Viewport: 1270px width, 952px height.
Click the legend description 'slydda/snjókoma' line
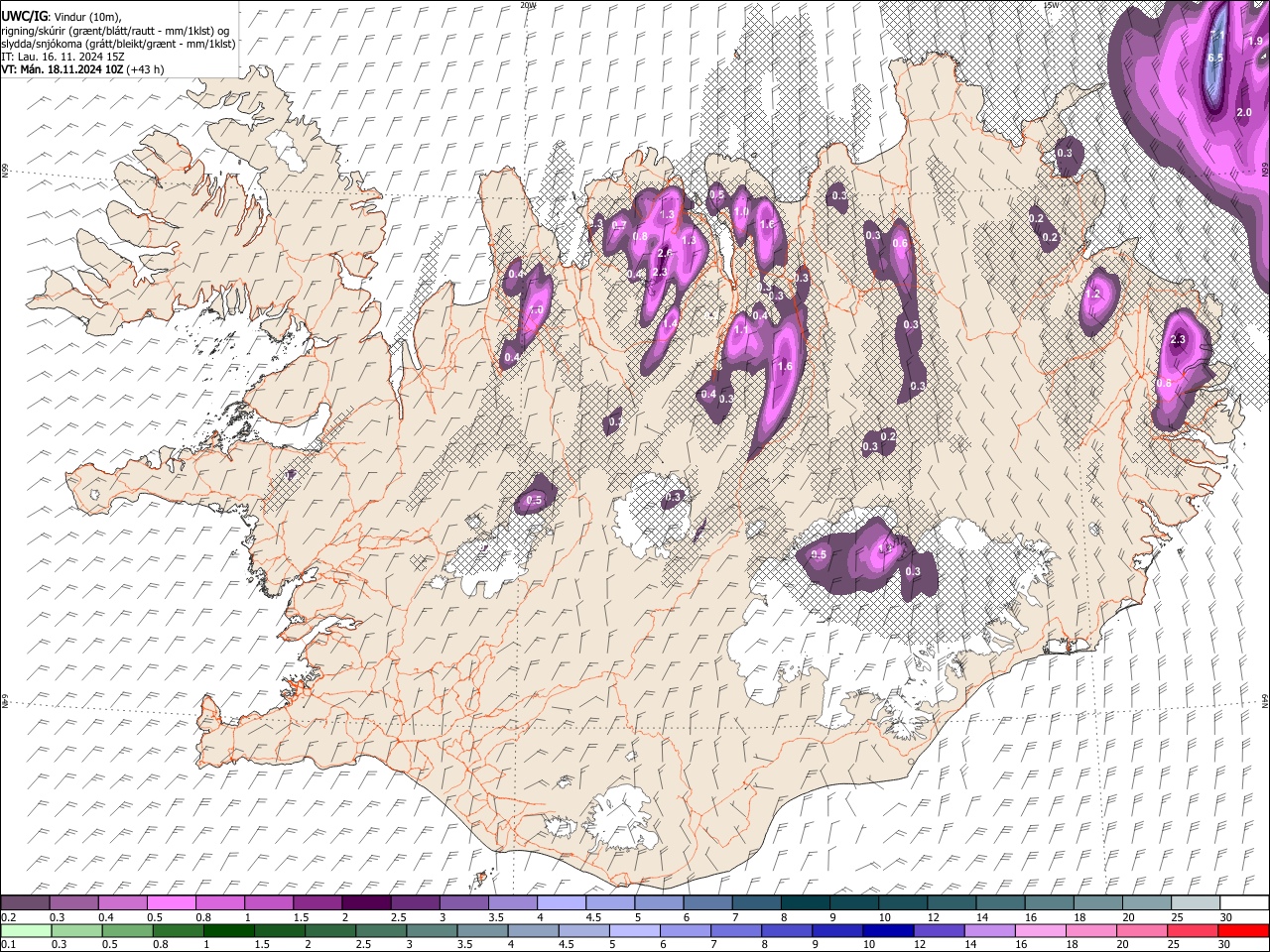pyautogui.click(x=119, y=44)
